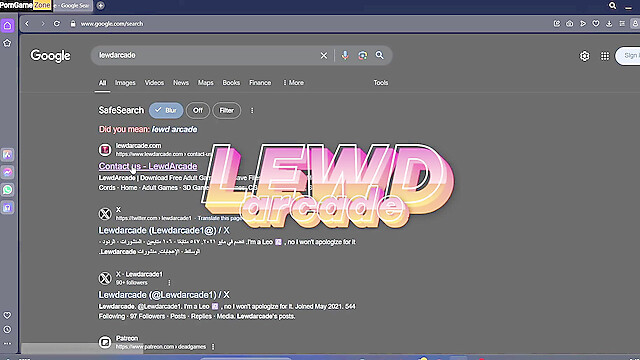Click the browser back arrow

click(x=27, y=24)
